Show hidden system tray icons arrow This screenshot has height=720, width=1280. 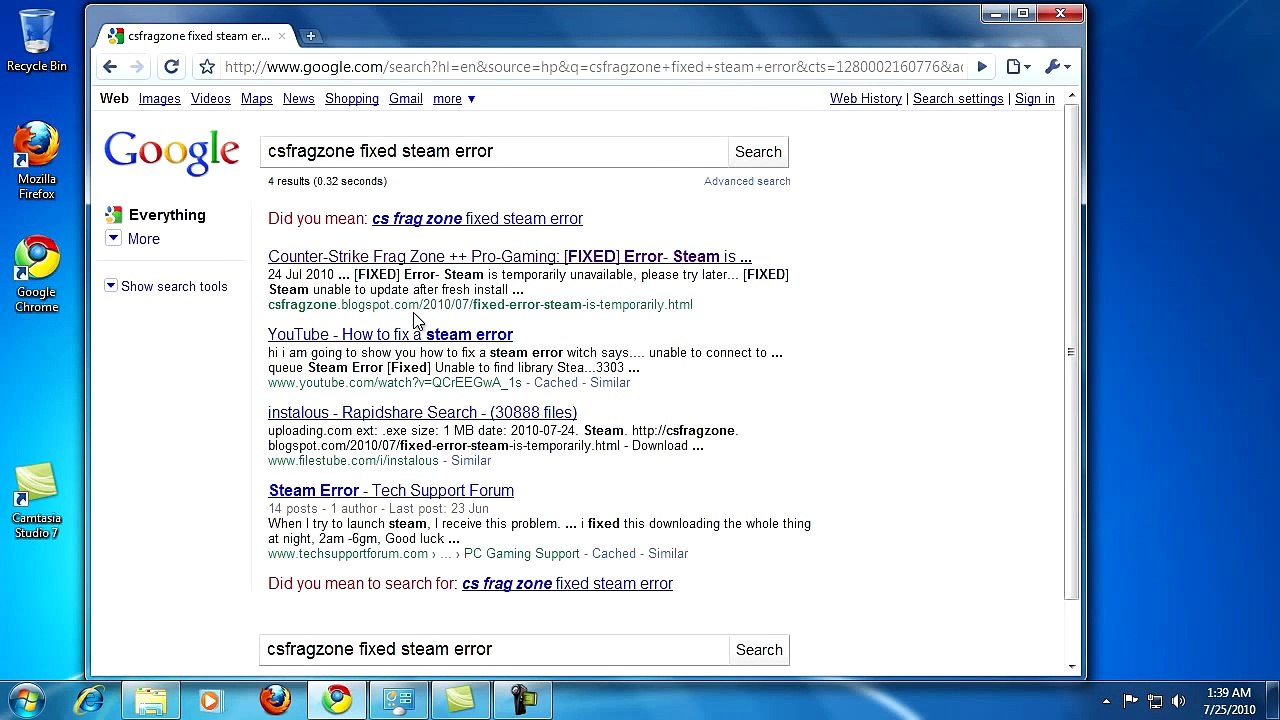coord(1106,701)
